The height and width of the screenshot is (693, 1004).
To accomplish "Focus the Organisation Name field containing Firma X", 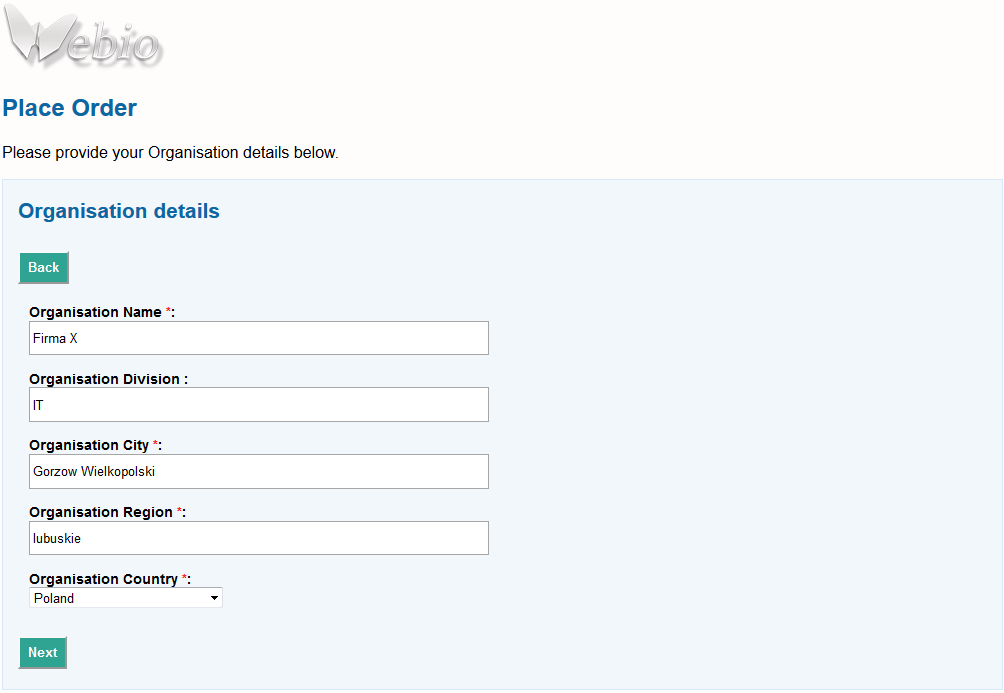I will point(259,338).
